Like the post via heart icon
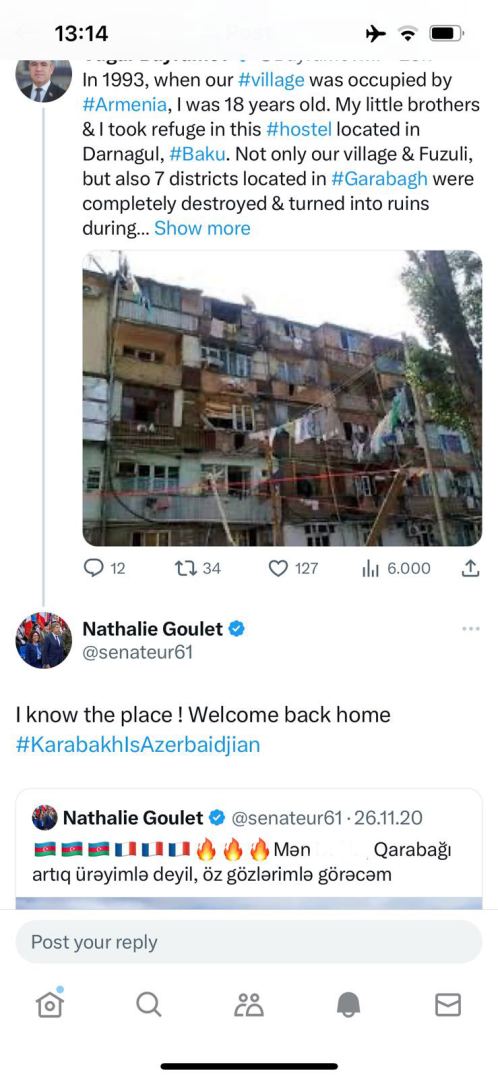The image size is (498, 1080). (x=278, y=568)
